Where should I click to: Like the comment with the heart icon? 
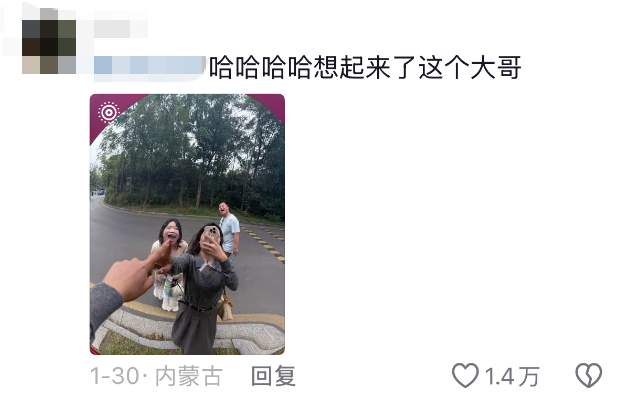click(465, 376)
